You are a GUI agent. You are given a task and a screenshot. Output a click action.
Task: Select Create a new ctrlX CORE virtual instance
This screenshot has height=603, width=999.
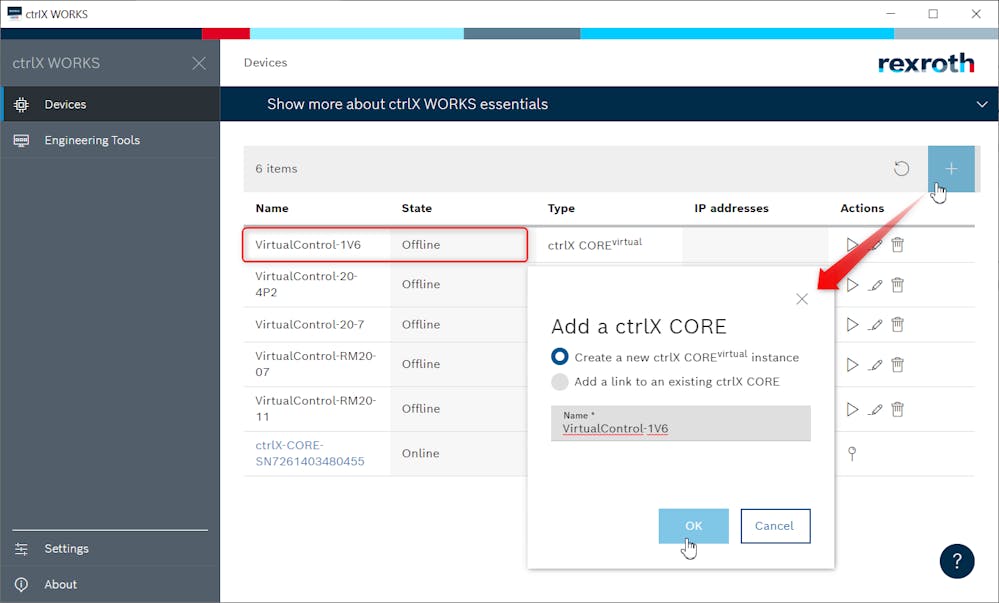tap(559, 356)
